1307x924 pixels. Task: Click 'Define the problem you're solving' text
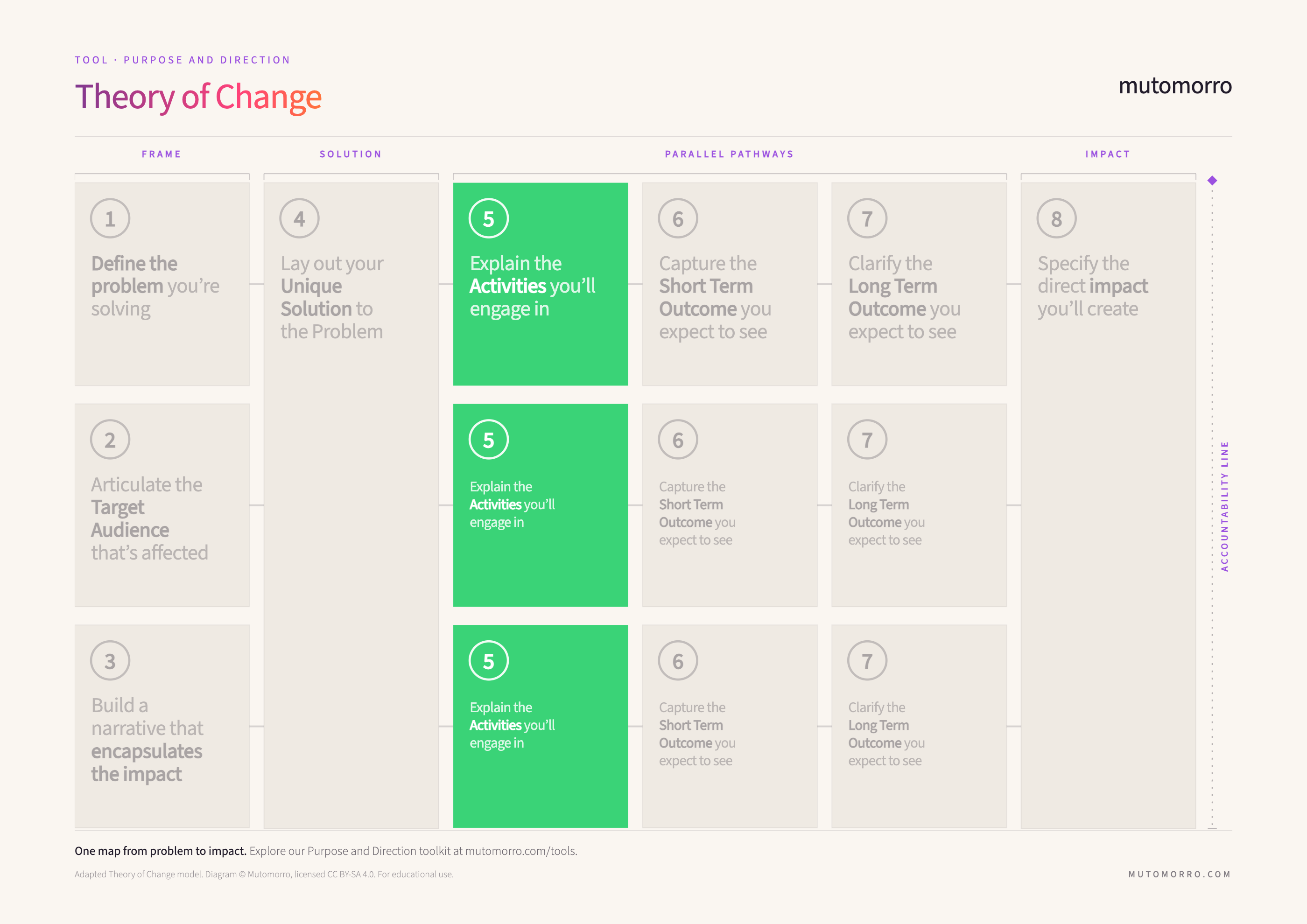click(155, 286)
